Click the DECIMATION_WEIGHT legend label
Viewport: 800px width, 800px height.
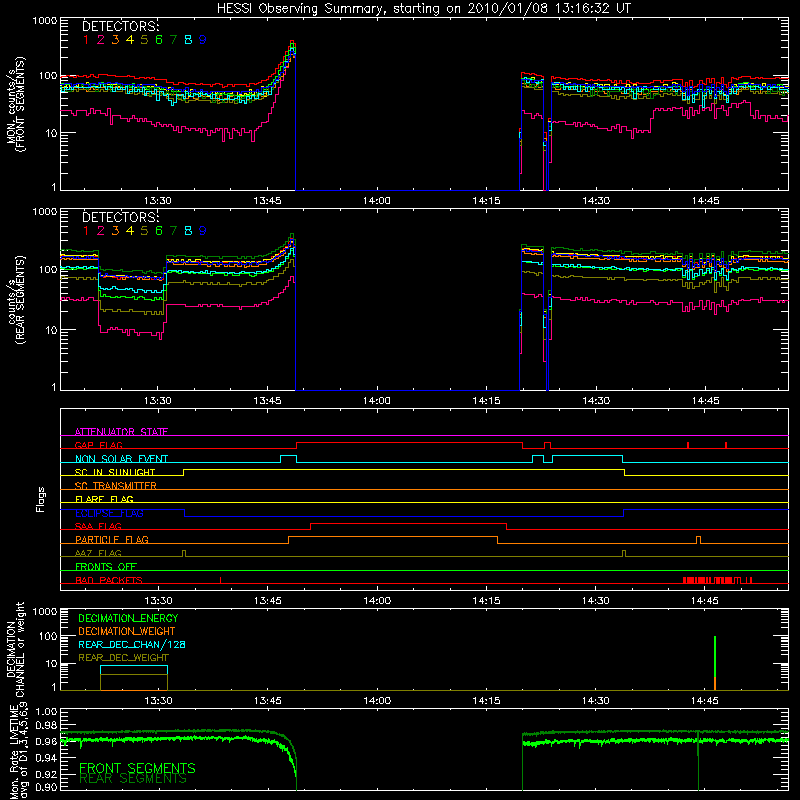tap(127, 632)
